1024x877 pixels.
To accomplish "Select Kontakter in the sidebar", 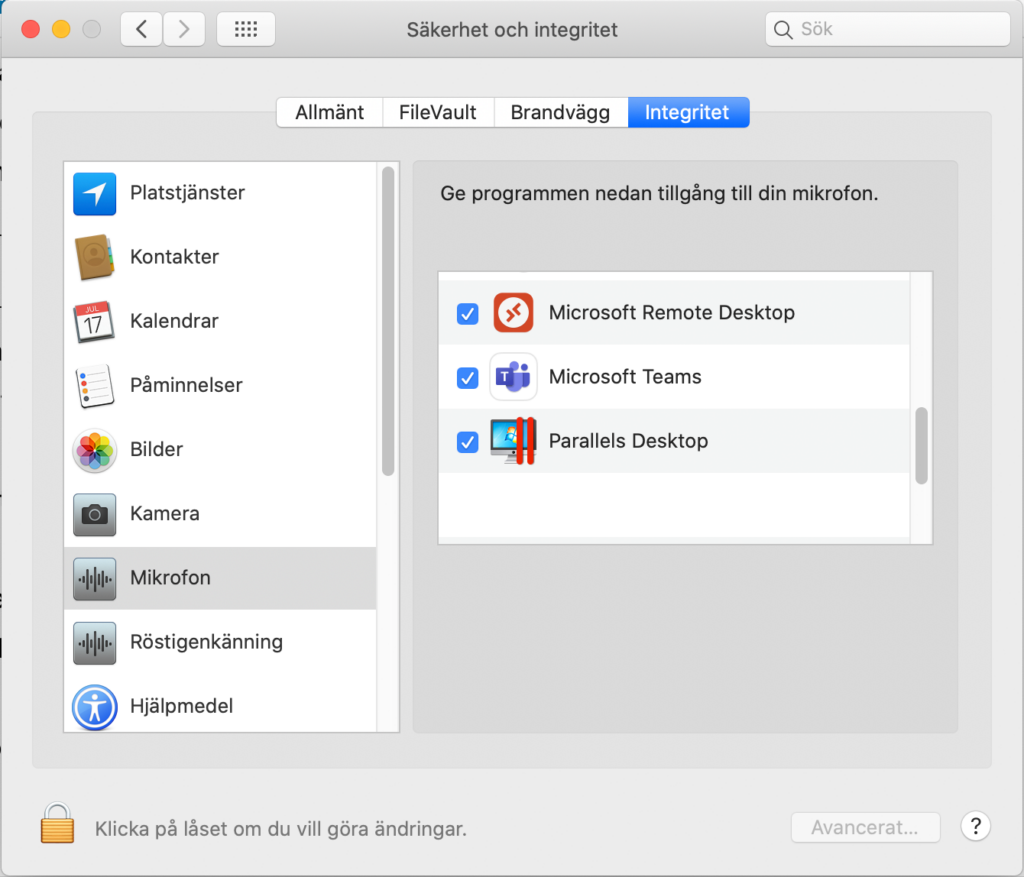I will (x=220, y=257).
